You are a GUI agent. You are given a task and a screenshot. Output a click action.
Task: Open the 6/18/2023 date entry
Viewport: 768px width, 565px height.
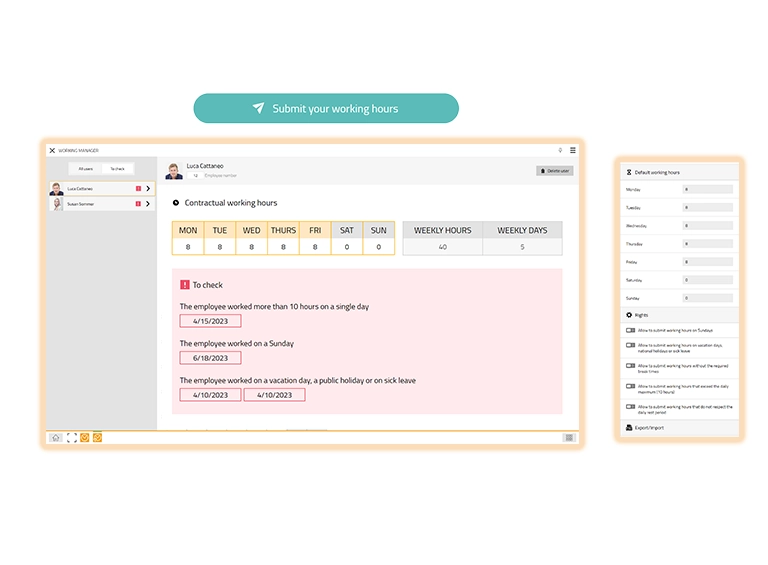click(x=211, y=358)
